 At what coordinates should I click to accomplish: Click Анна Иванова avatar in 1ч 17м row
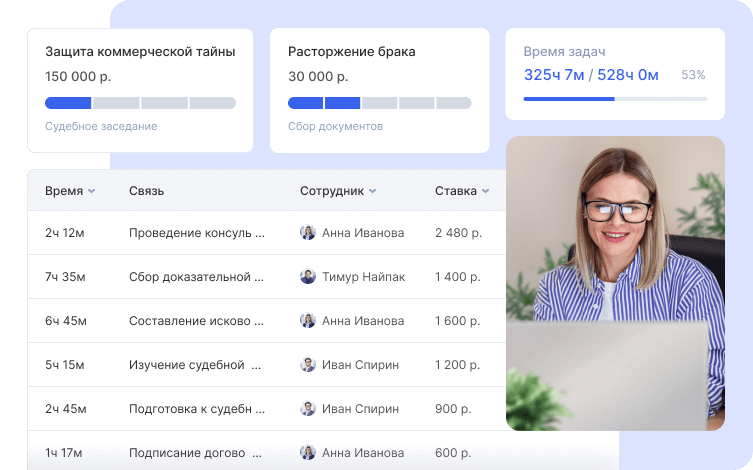(308, 453)
